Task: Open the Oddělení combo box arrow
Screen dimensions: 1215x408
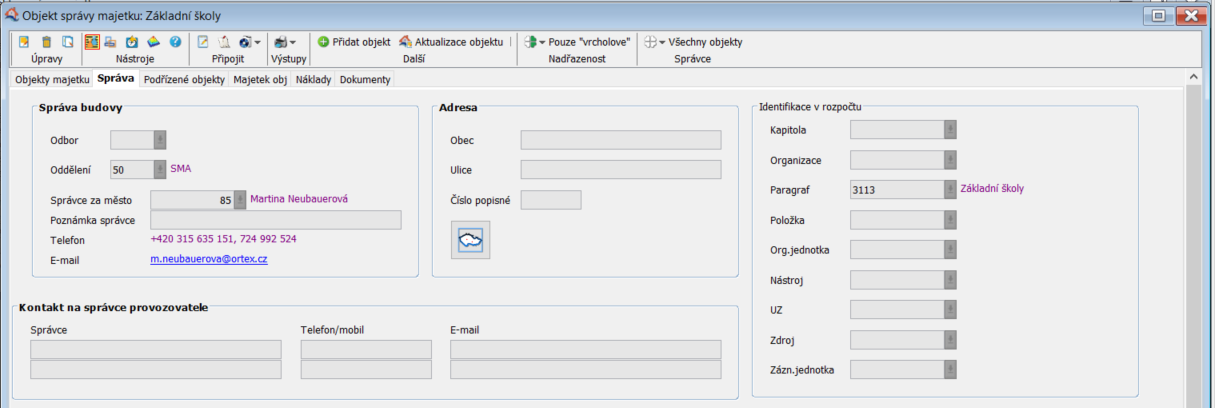Action: [x=160, y=170]
